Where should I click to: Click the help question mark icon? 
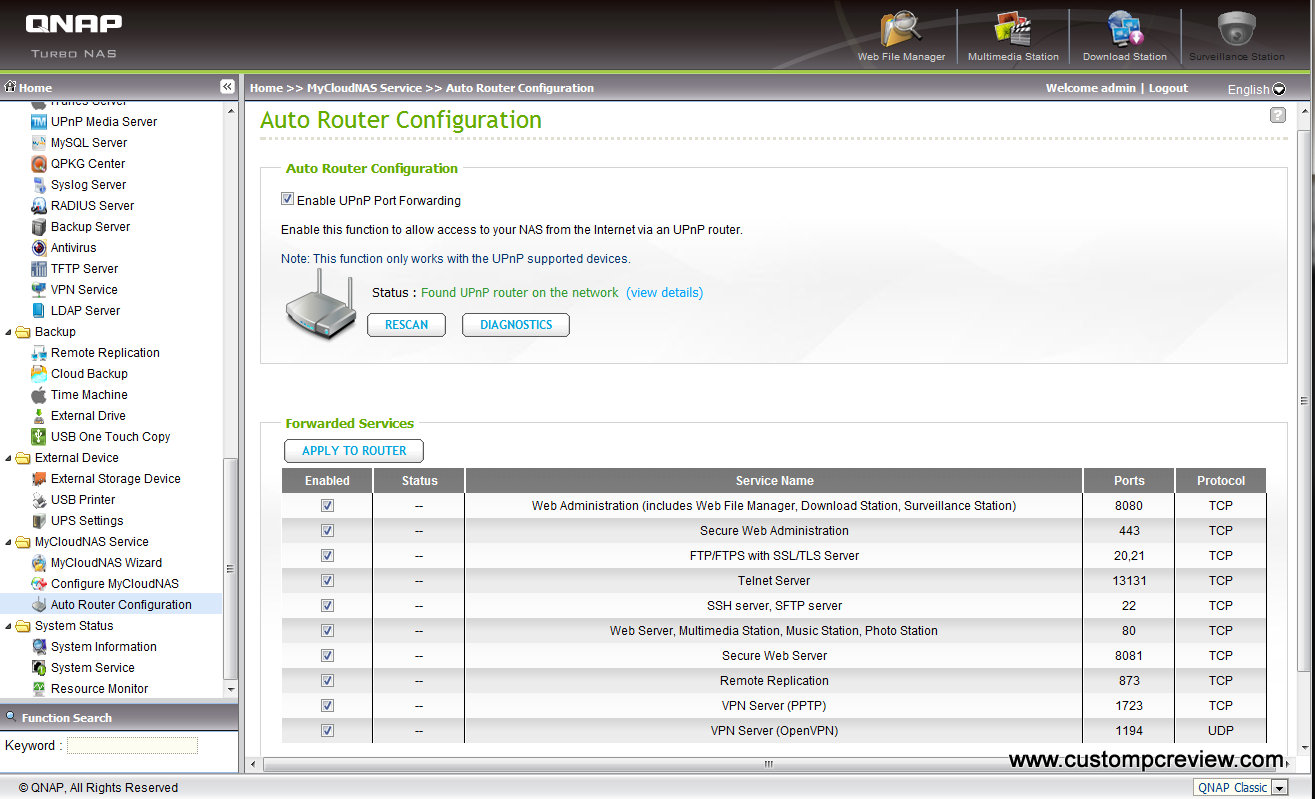coord(1277,115)
